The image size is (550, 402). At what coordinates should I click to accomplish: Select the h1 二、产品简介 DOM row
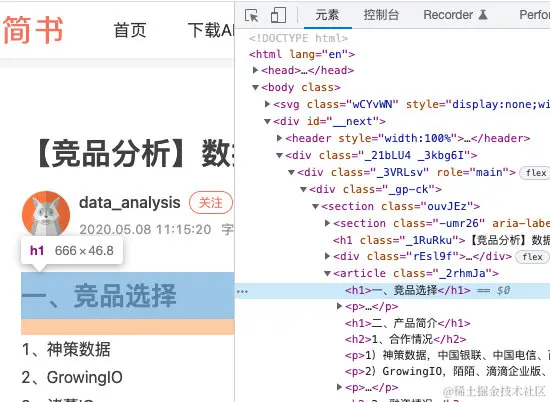pos(408,323)
